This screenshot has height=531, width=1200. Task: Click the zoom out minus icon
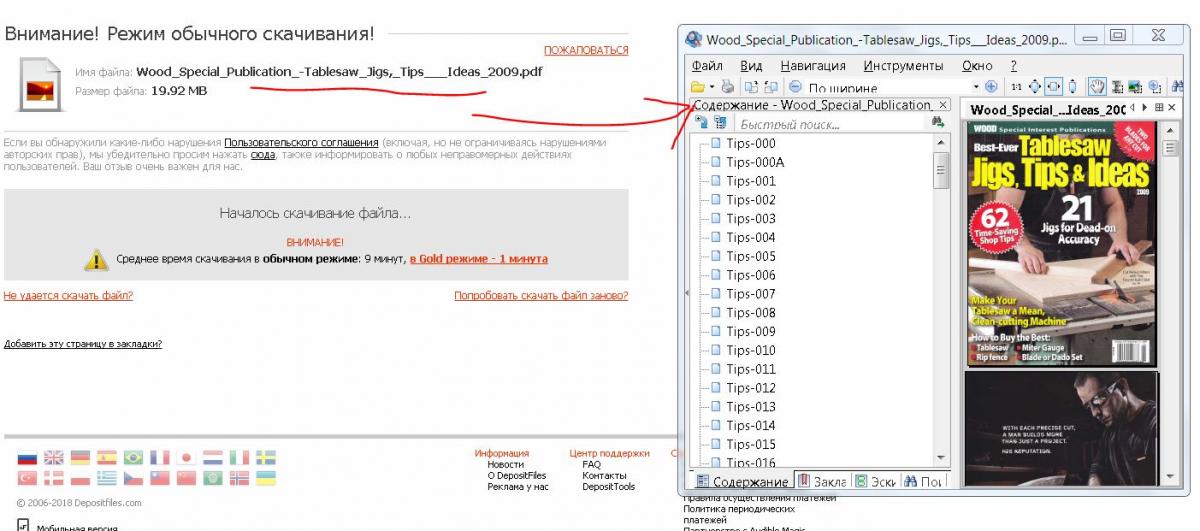pyautogui.click(x=795, y=87)
